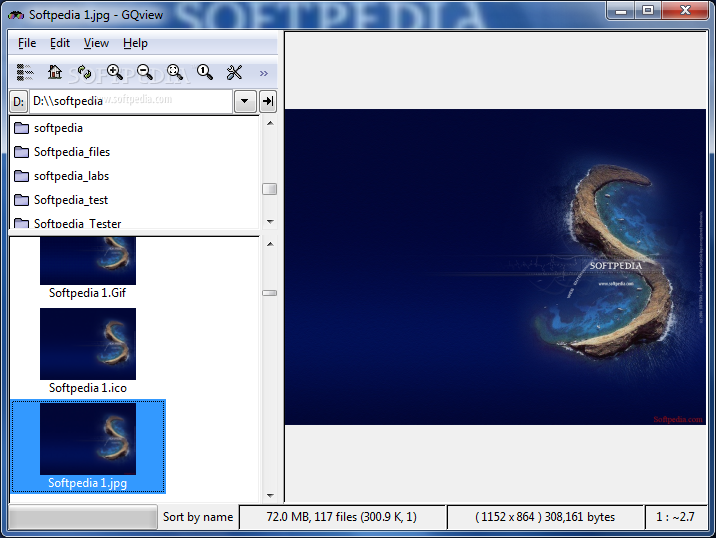
Task: Click the (1152 x 864) 308,161 bytes status
Action: (545, 517)
